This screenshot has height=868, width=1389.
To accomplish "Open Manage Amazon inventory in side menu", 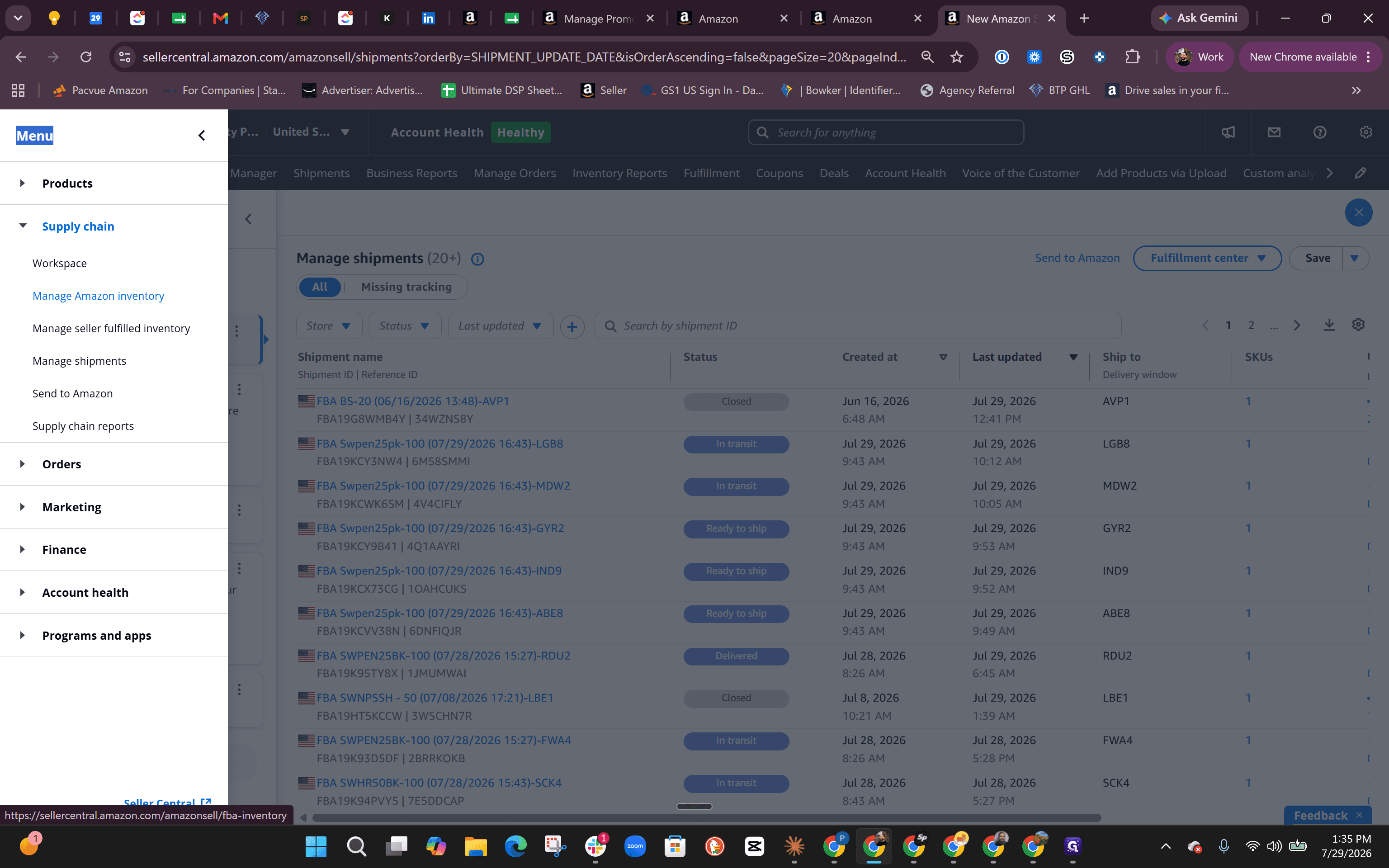I will click(x=98, y=296).
